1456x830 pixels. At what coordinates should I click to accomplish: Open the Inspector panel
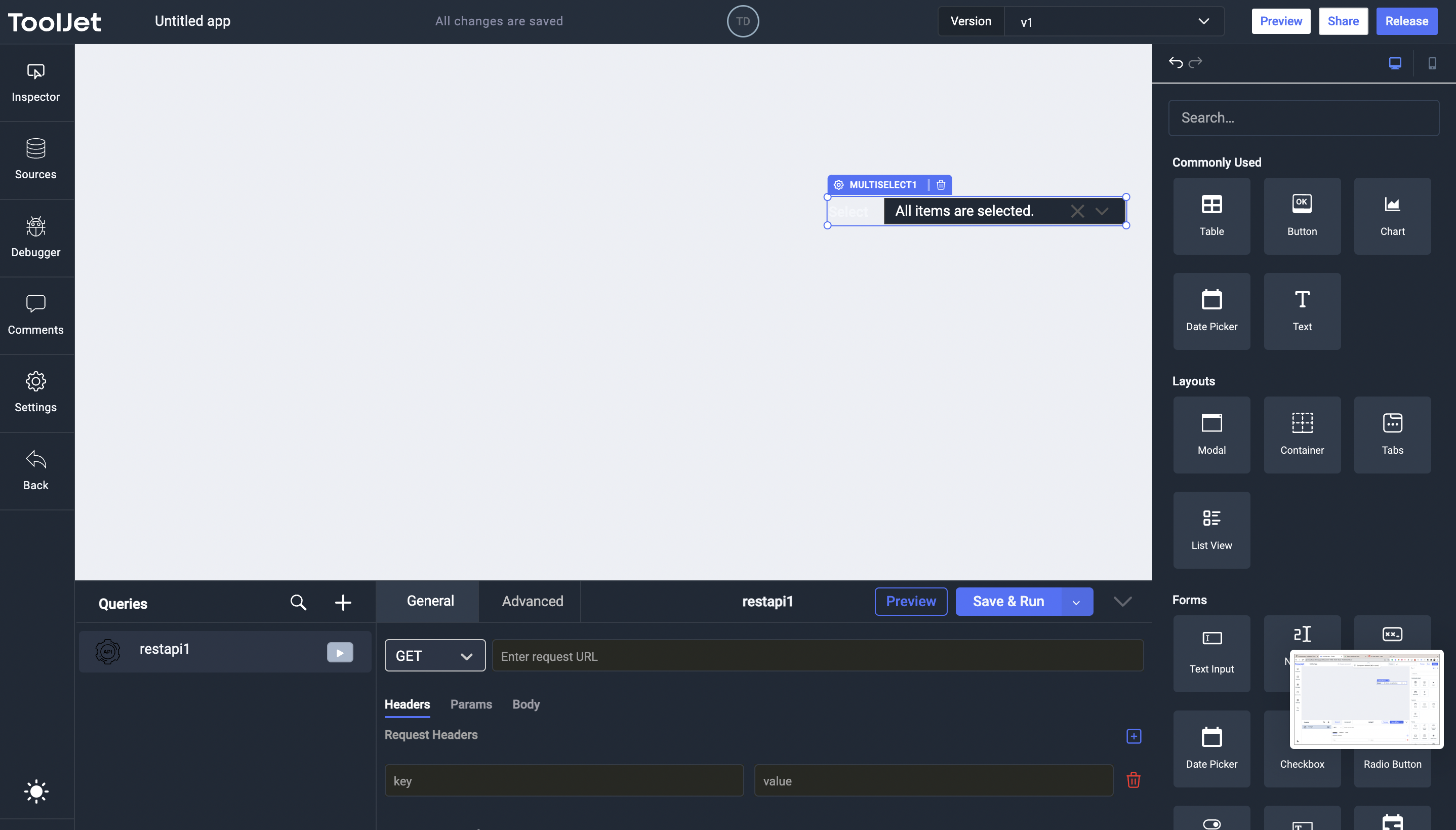(x=36, y=83)
